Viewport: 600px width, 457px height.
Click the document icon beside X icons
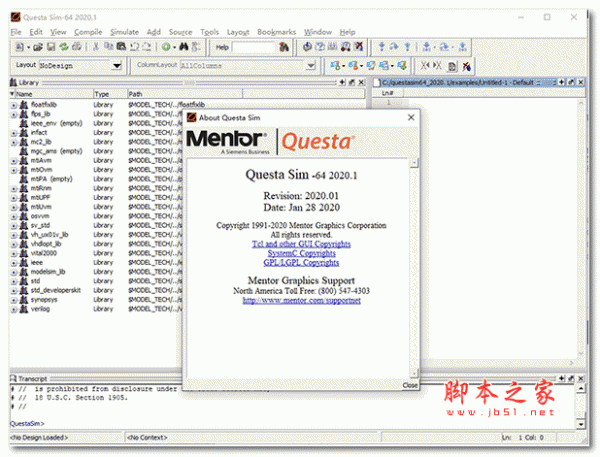pyautogui.click(x=452, y=66)
